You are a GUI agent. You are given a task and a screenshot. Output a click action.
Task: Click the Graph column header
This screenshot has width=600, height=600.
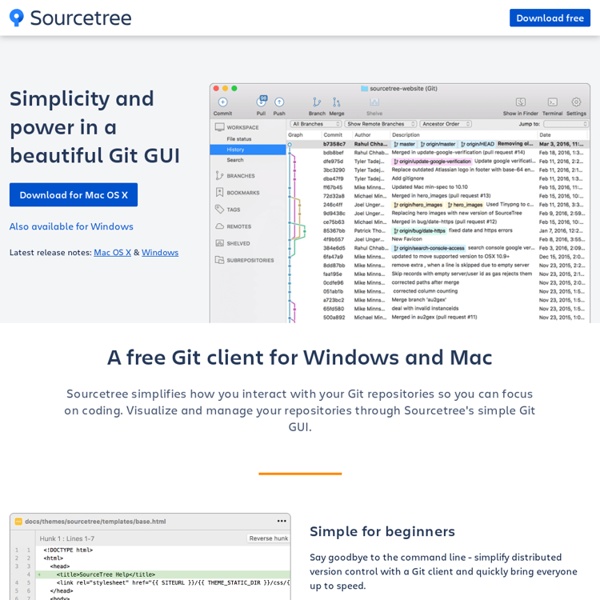[295, 135]
